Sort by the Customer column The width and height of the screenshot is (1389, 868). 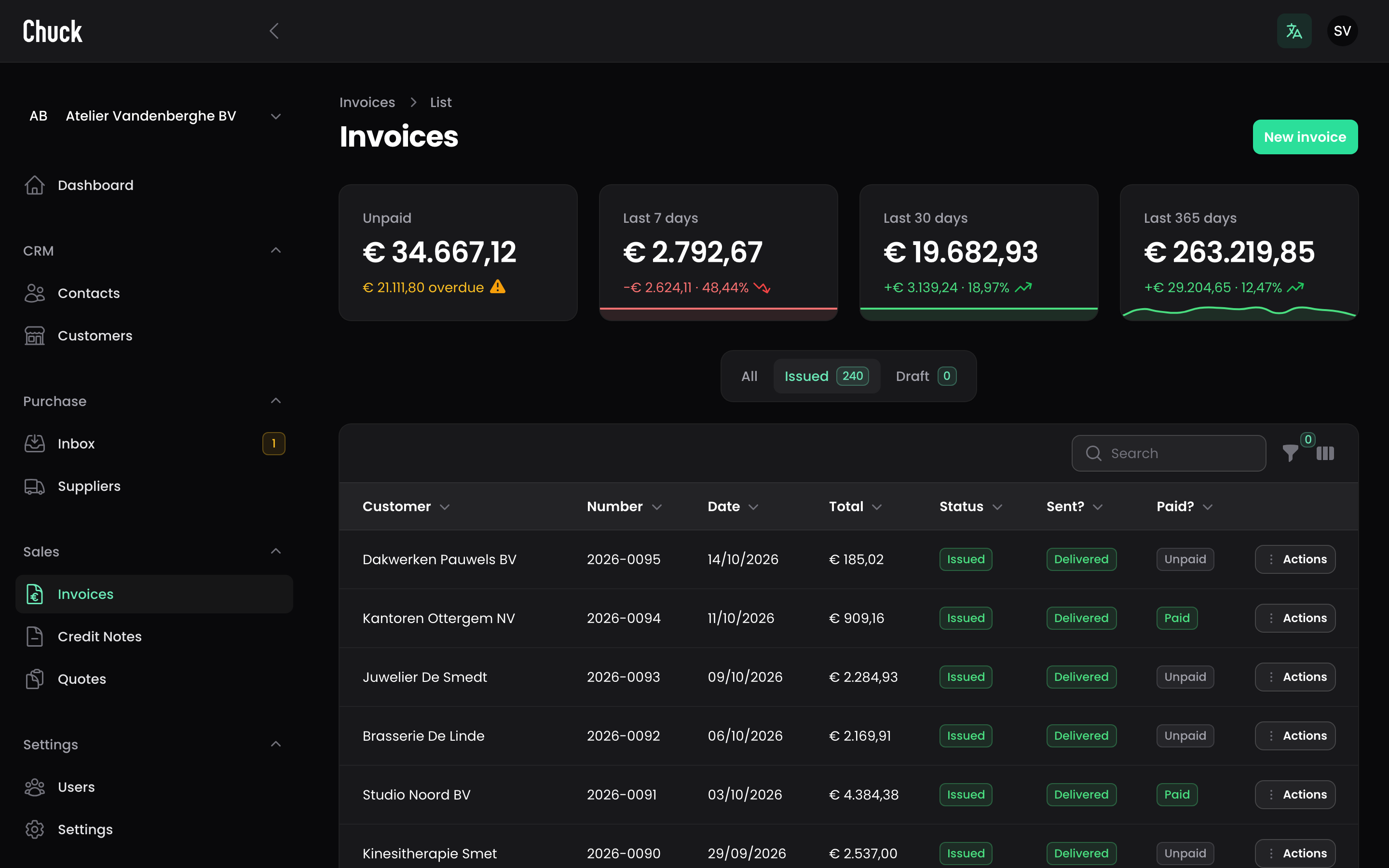406,506
